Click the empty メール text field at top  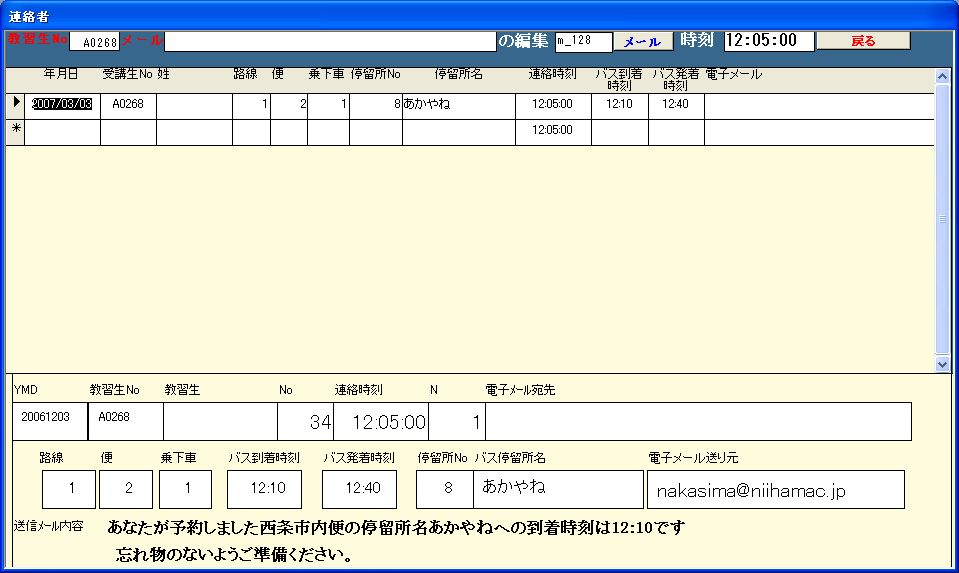329,42
